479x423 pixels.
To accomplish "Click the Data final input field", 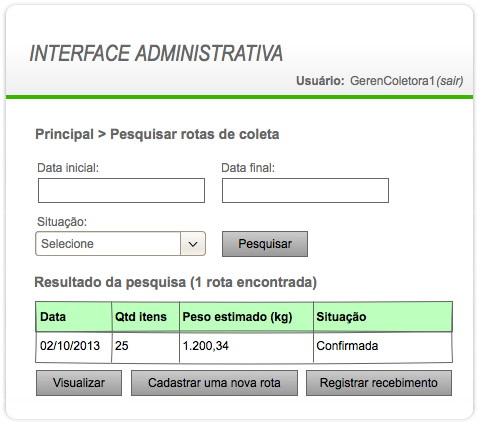I will coord(305,190).
